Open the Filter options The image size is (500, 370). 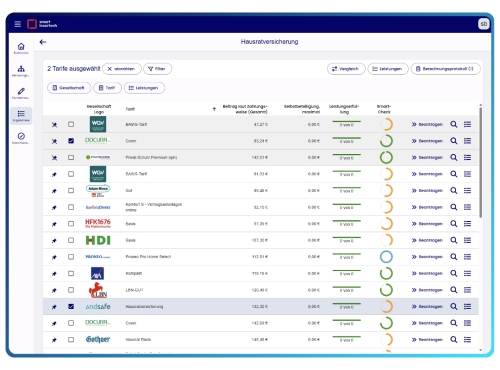[x=157, y=69]
